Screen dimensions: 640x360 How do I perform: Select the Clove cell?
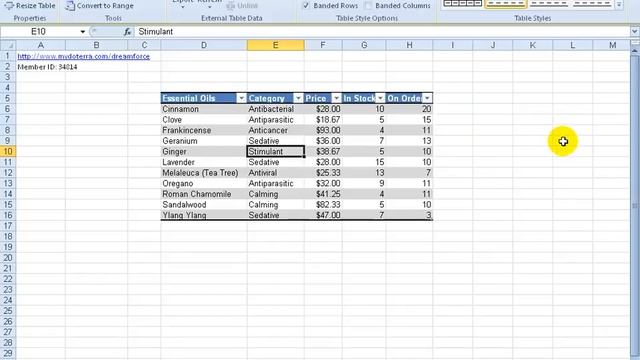(x=204, y=119)
